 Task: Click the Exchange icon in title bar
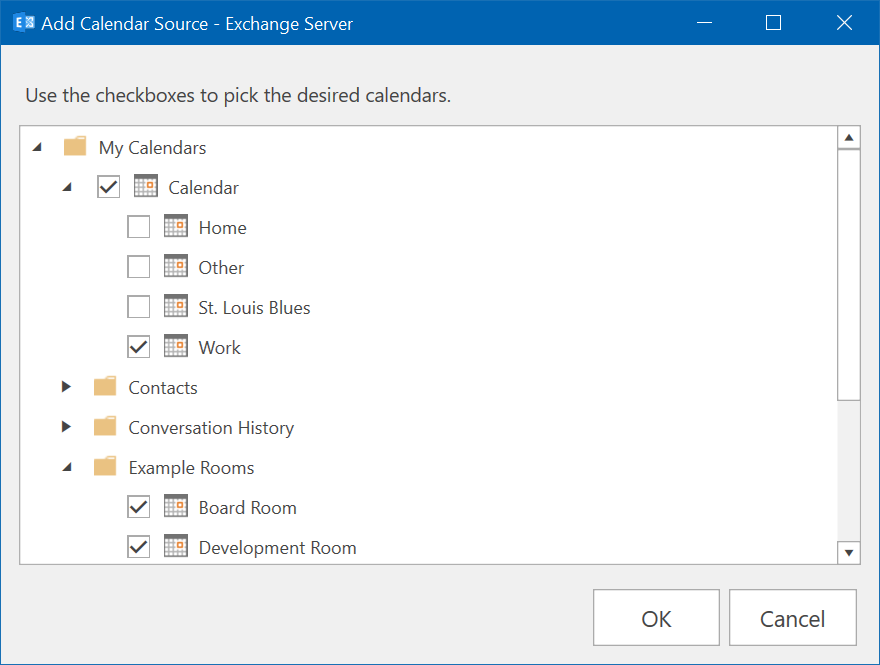point(24,23)
